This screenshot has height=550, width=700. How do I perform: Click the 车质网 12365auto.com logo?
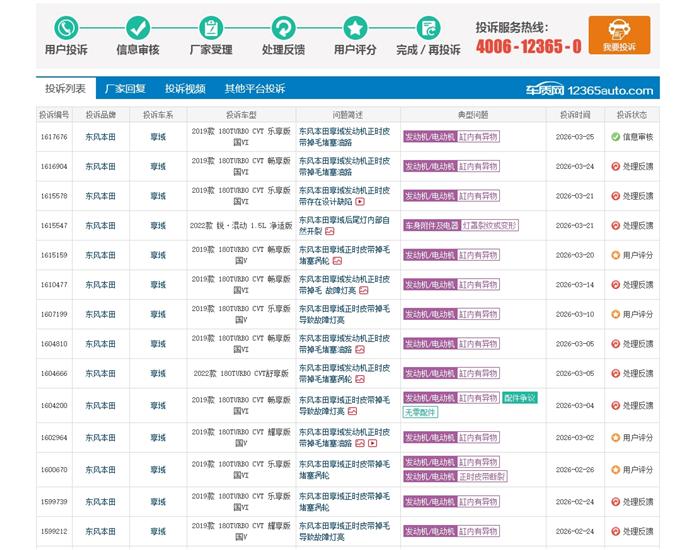coord(591,90)
